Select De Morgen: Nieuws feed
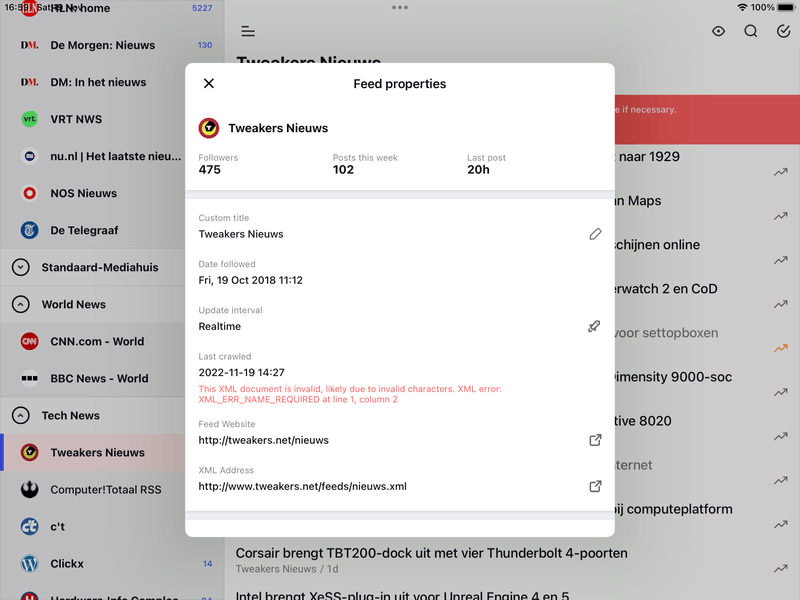Image resolution: width=800 pixels, height=600 pixels. 112,45
